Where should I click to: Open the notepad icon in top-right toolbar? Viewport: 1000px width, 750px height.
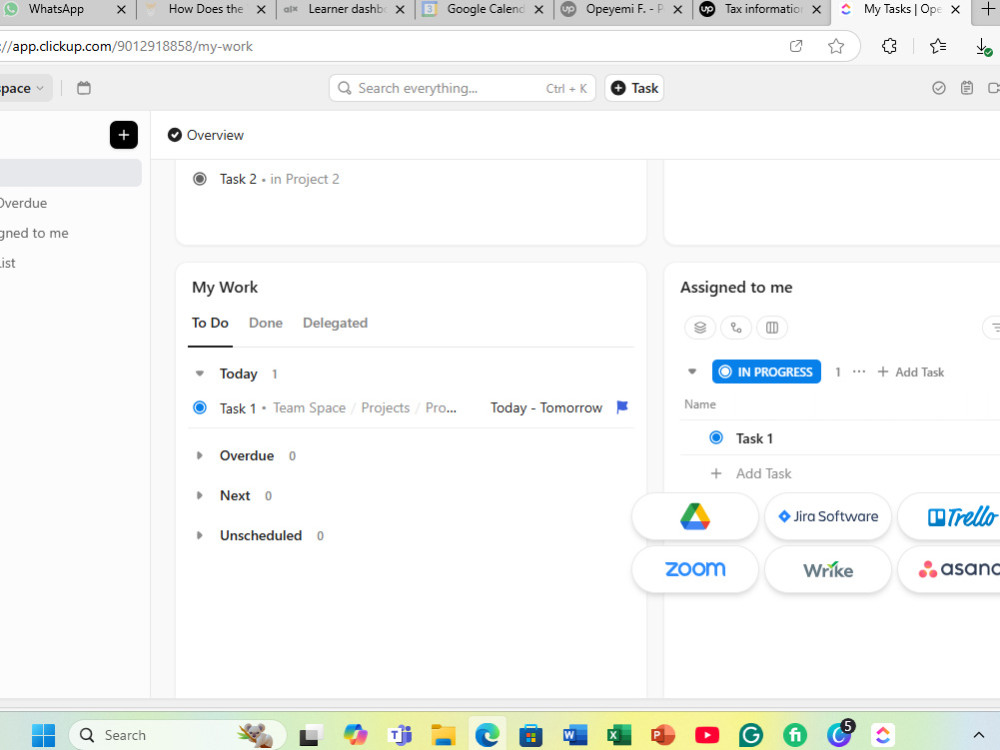pos(967,88)
